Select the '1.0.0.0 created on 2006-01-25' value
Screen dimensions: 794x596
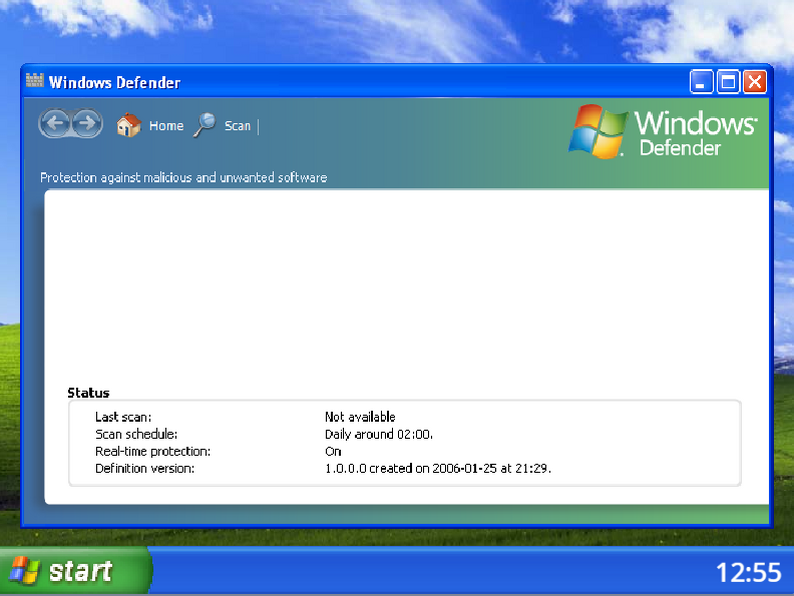tap(438, 469)
